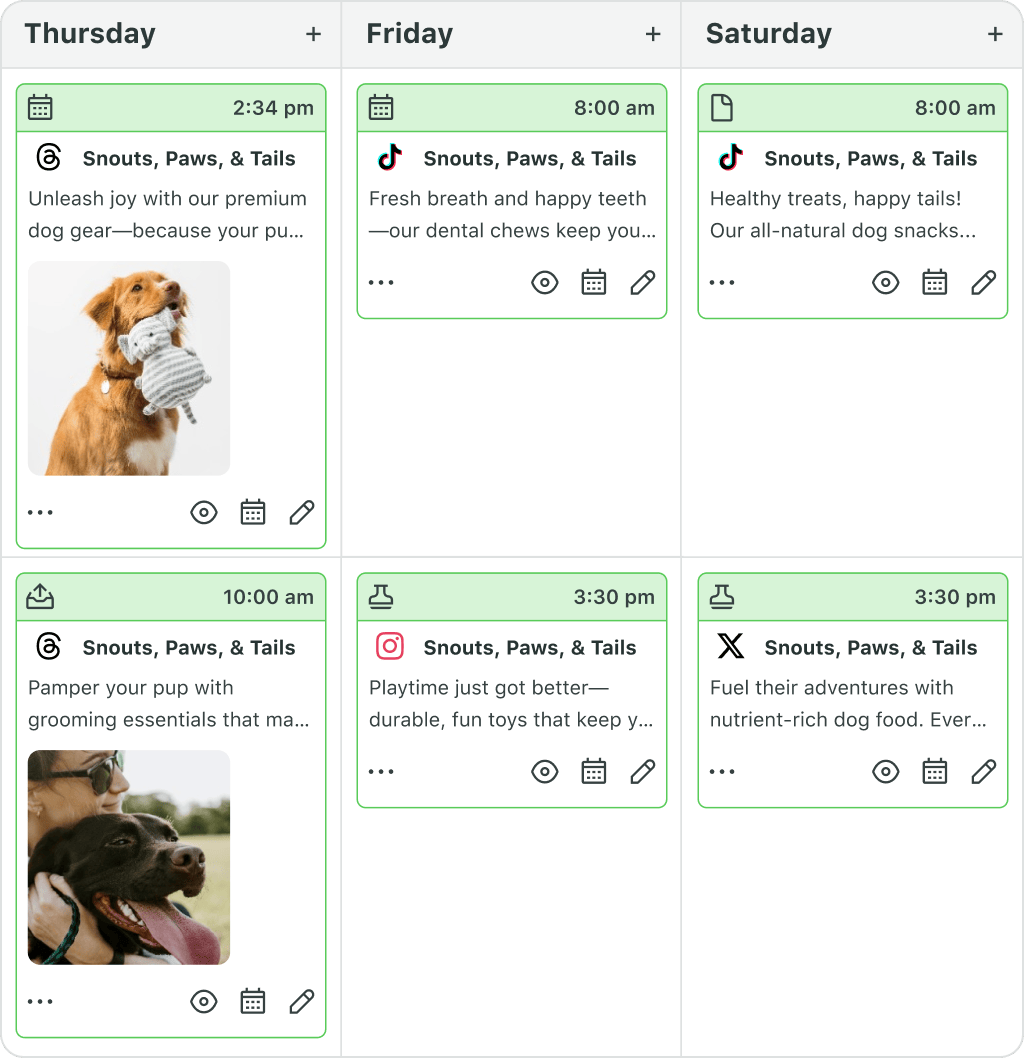Open the black dog hug photo

click(129, 857)
